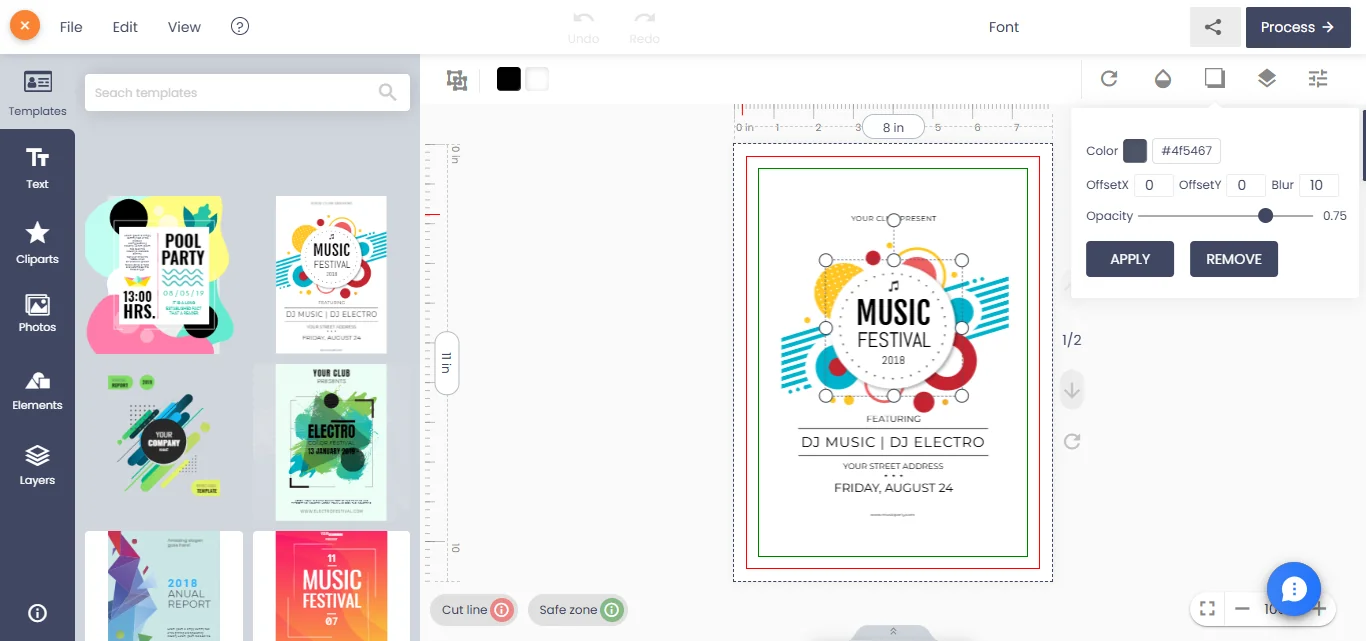Click the info icon in sidebar bottom
The height and width of the screenshot is (641, 1366).
pyautogui.click(x=37, y=613)
